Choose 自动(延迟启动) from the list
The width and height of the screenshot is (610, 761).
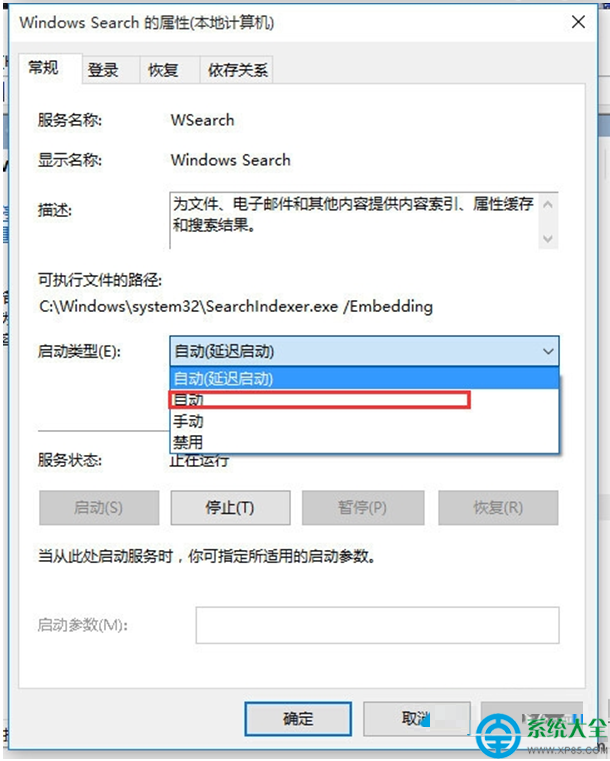[364, 378]
